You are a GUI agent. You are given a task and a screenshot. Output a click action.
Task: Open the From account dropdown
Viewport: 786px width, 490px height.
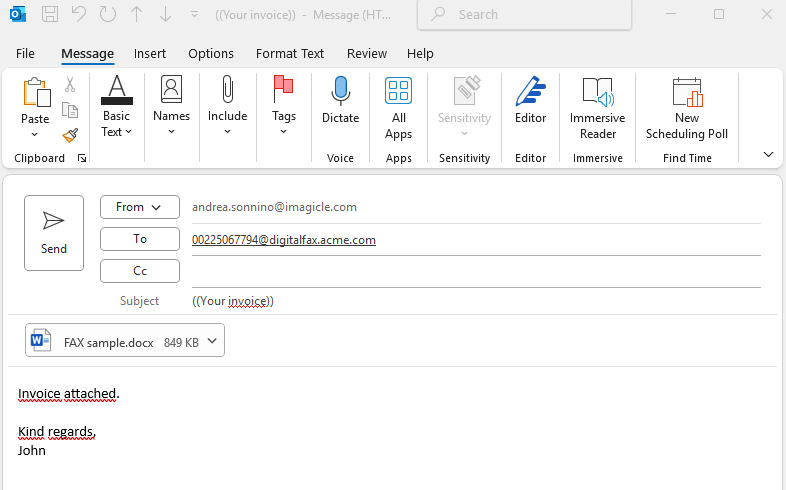140,207
